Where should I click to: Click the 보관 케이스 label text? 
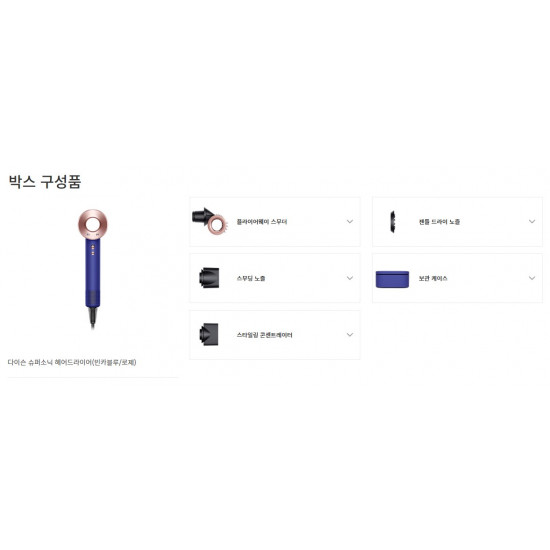point(433,278)
